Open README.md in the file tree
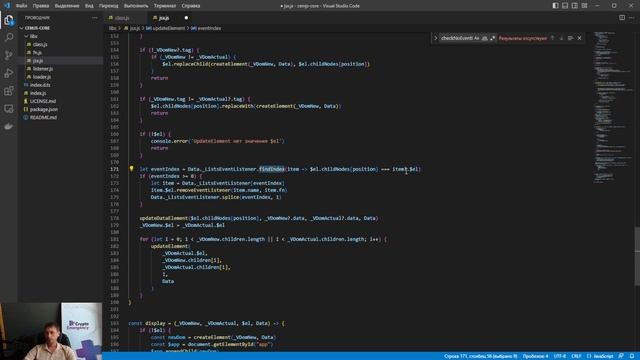The height and width of the screenshot is (360, 640). (43, 118)
